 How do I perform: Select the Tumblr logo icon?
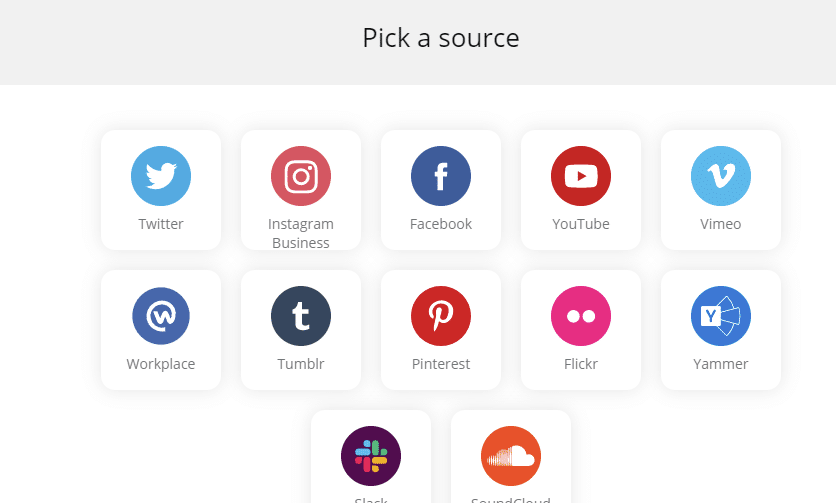coord(301,316)
